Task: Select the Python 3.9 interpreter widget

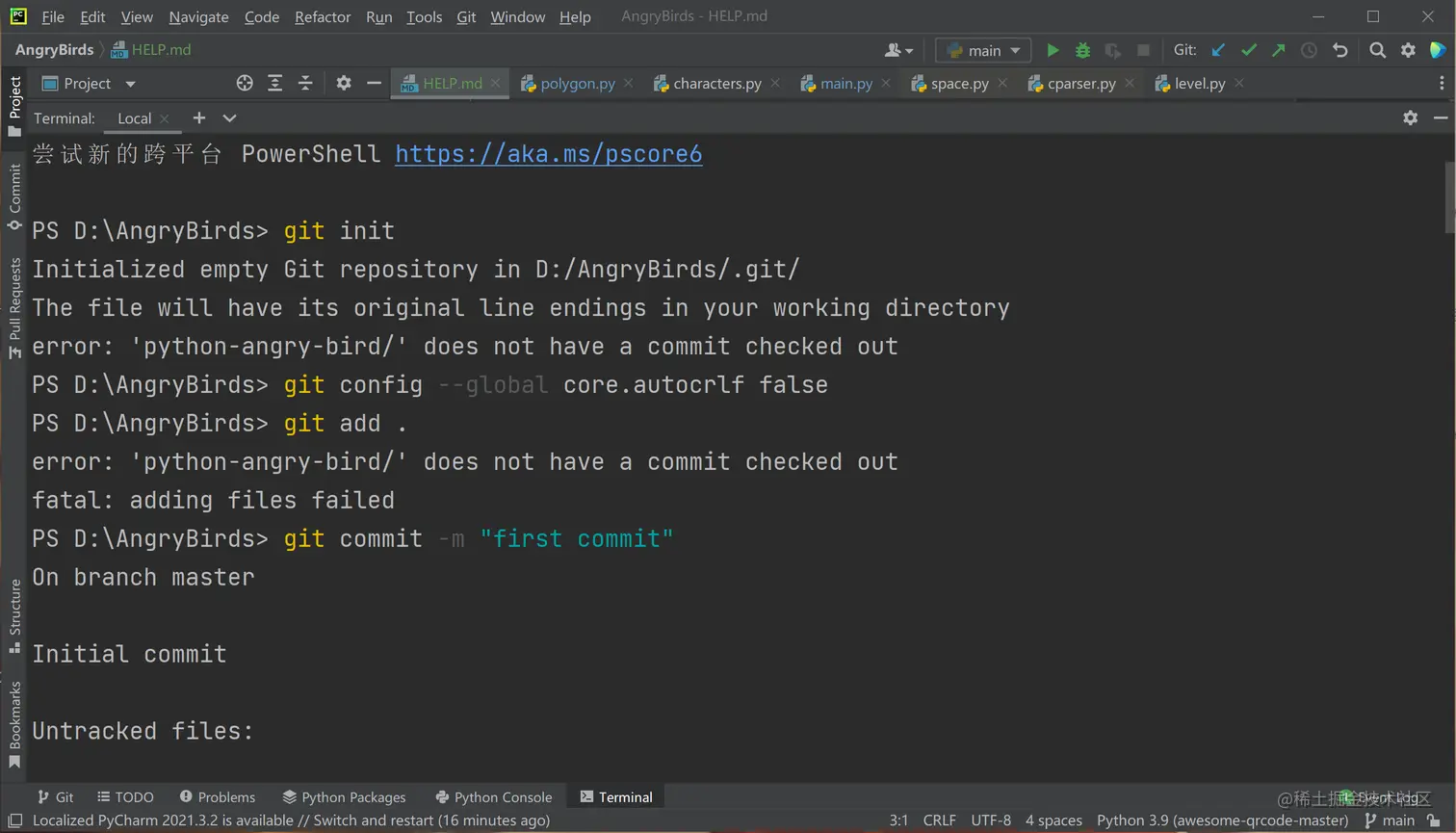Action: [x=1222, y=821]
